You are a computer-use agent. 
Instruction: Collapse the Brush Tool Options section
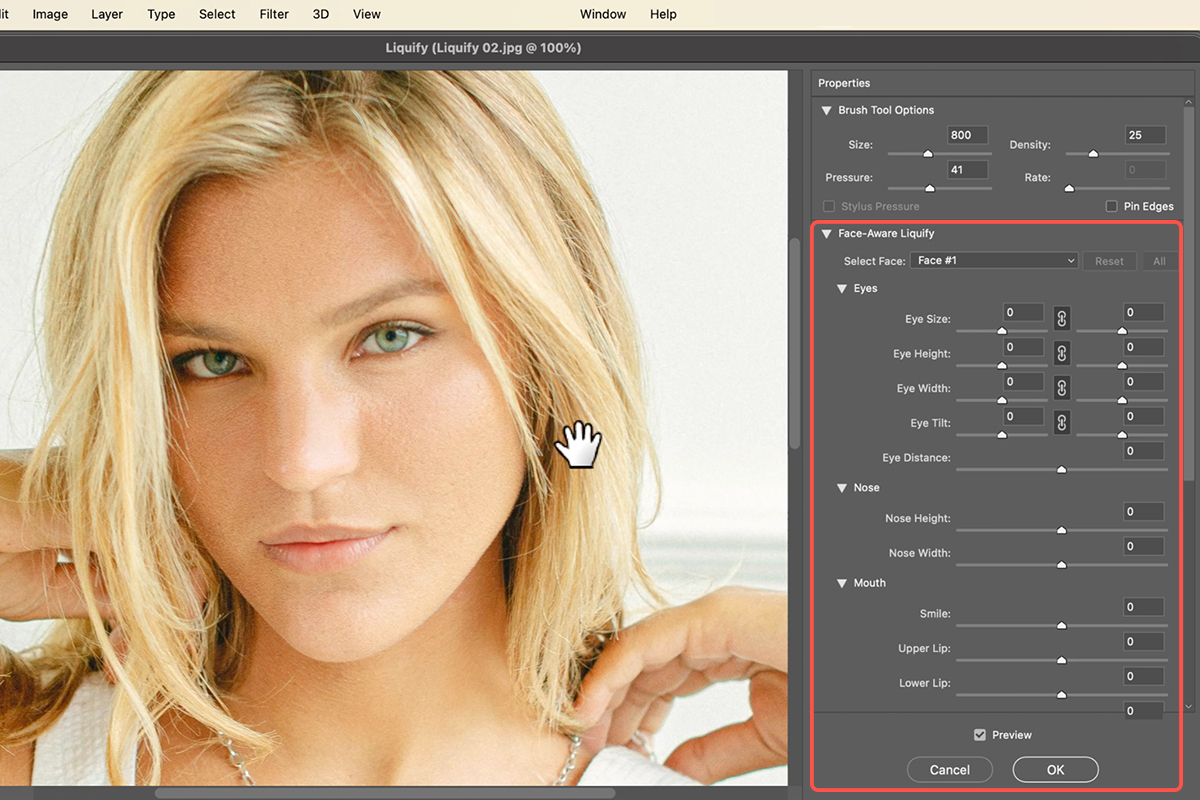(826, 111)
